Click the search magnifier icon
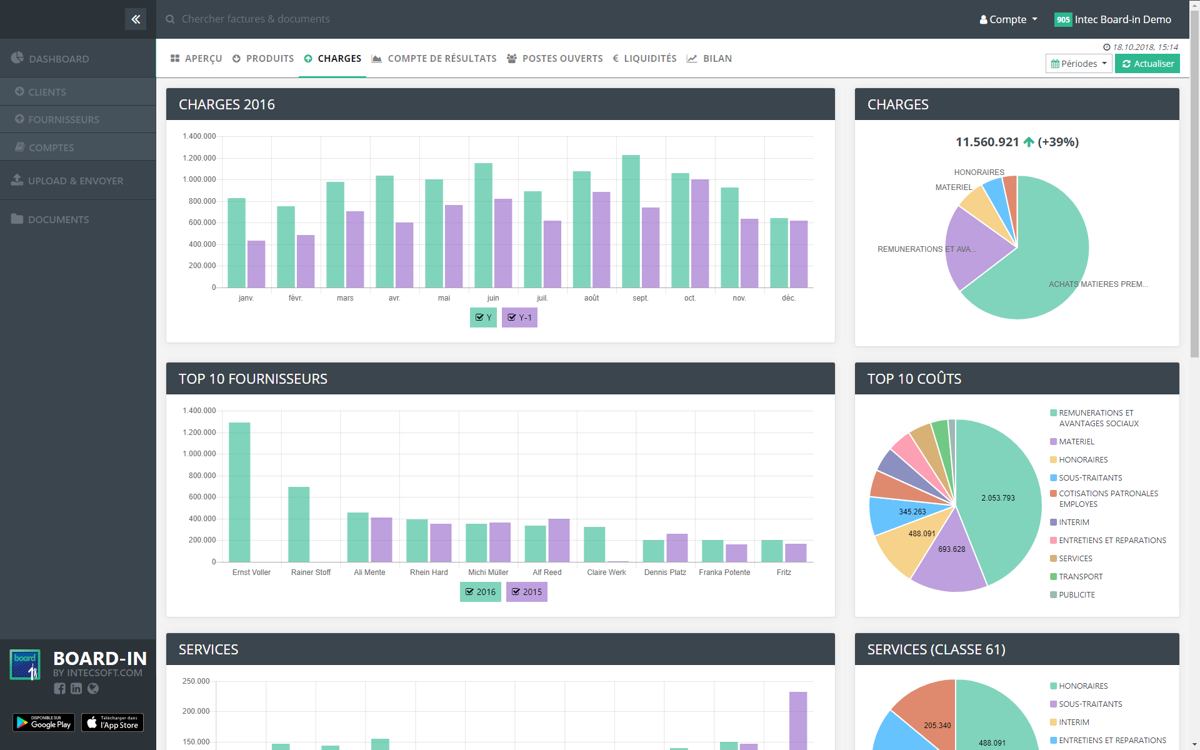 click(x=170, y=19)
